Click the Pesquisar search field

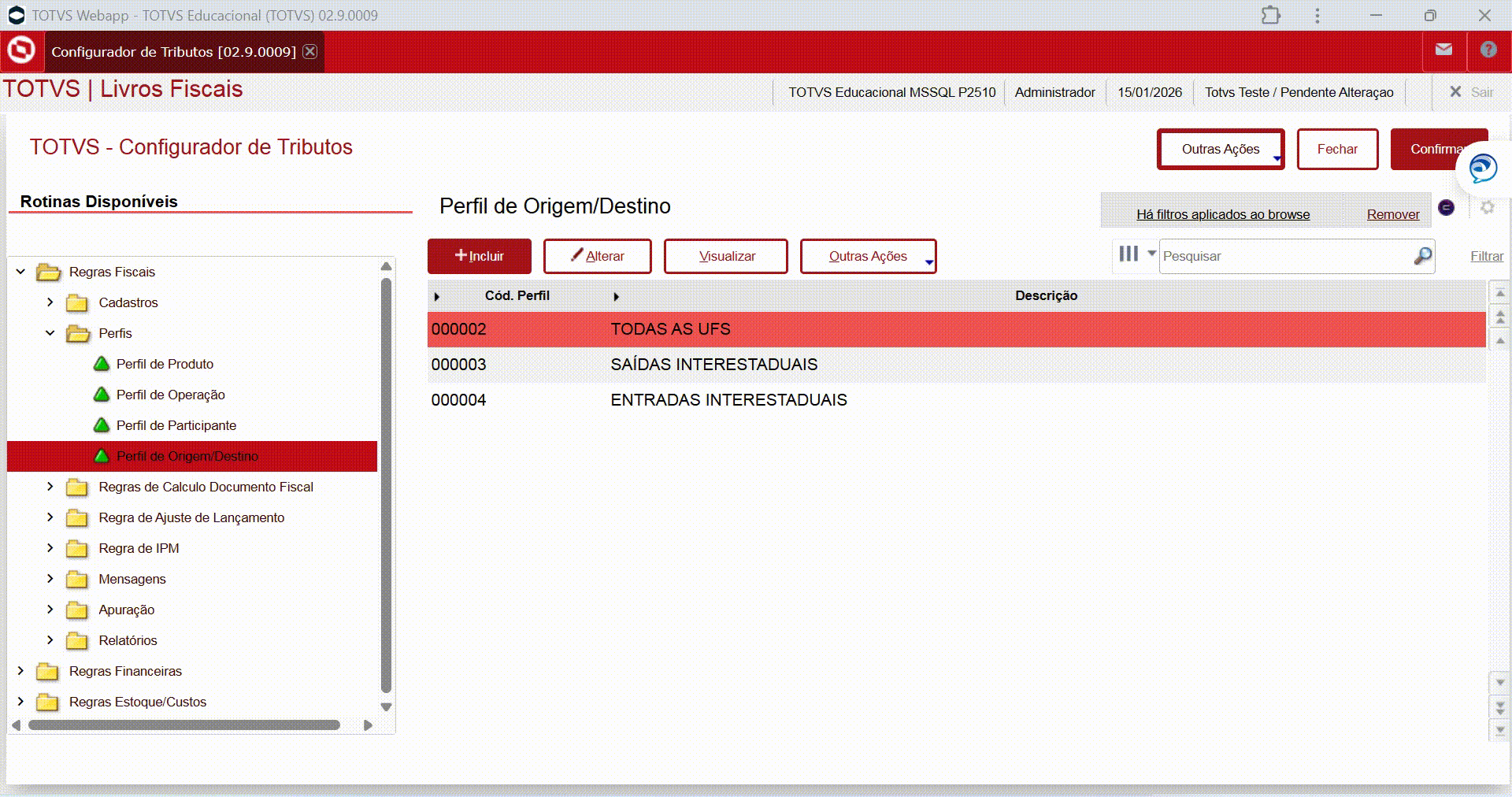(1286, 256)
